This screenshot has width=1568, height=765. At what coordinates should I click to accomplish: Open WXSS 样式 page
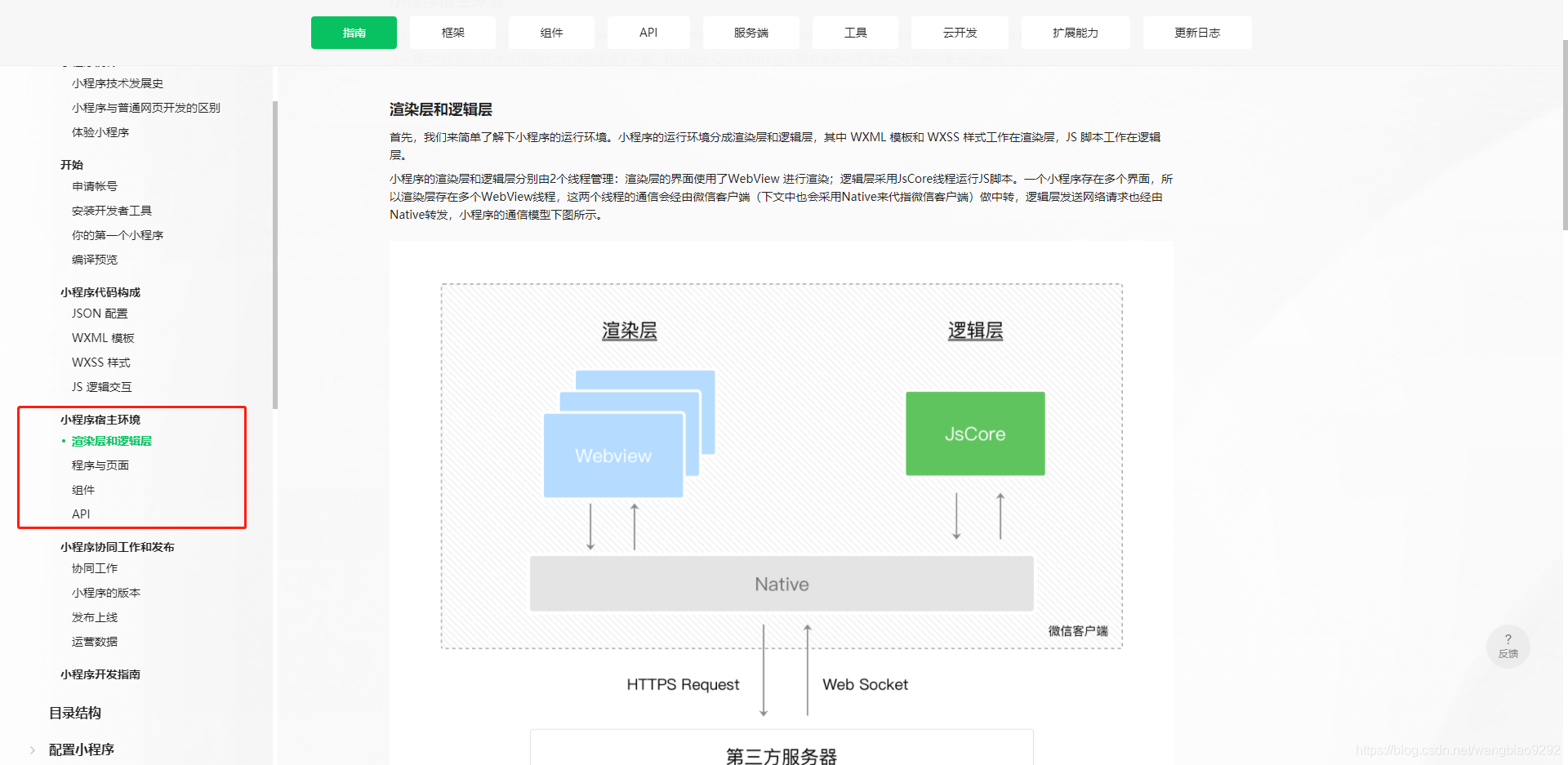[101, 362]
